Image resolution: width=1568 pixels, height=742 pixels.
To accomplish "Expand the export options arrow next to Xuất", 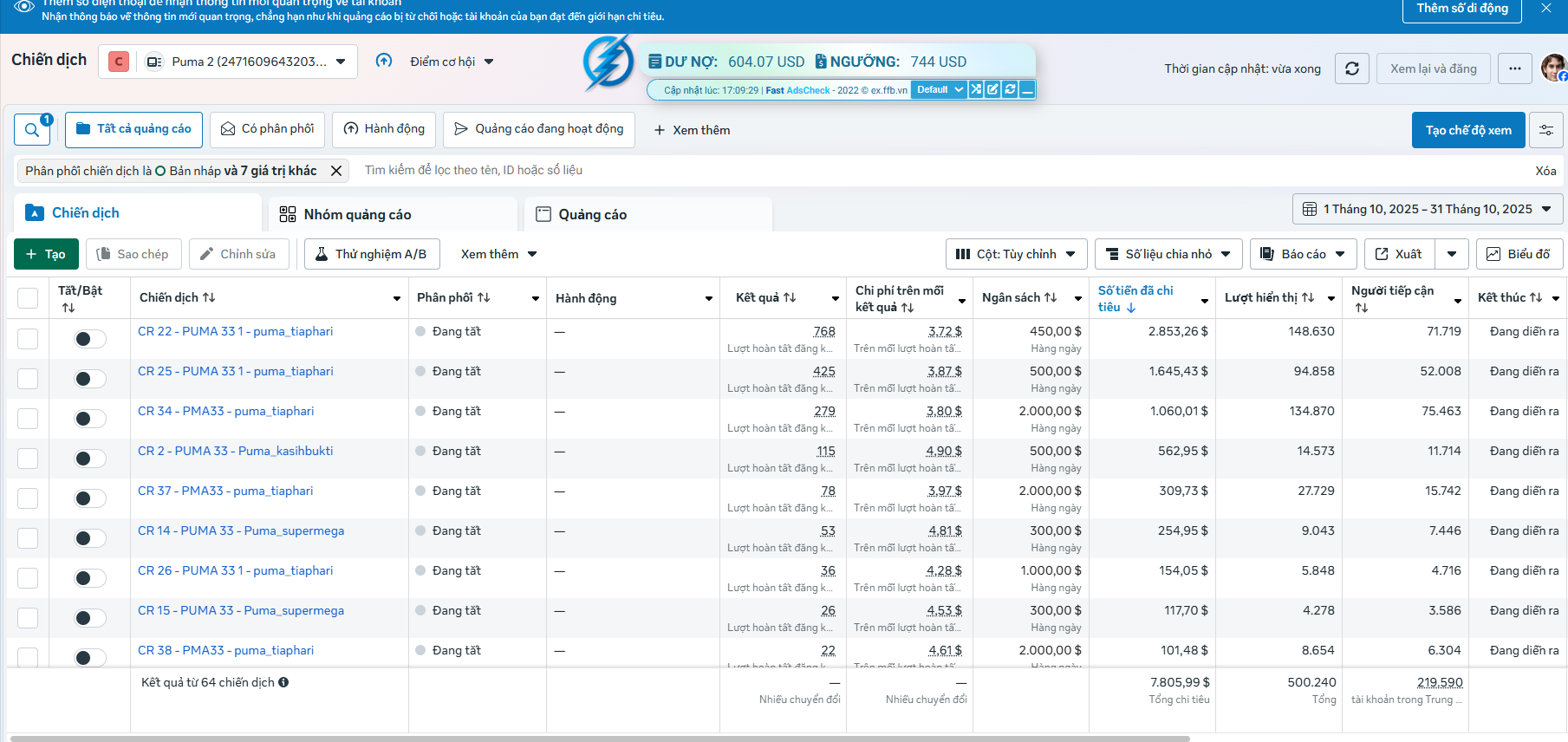I will pos(1452,254).
